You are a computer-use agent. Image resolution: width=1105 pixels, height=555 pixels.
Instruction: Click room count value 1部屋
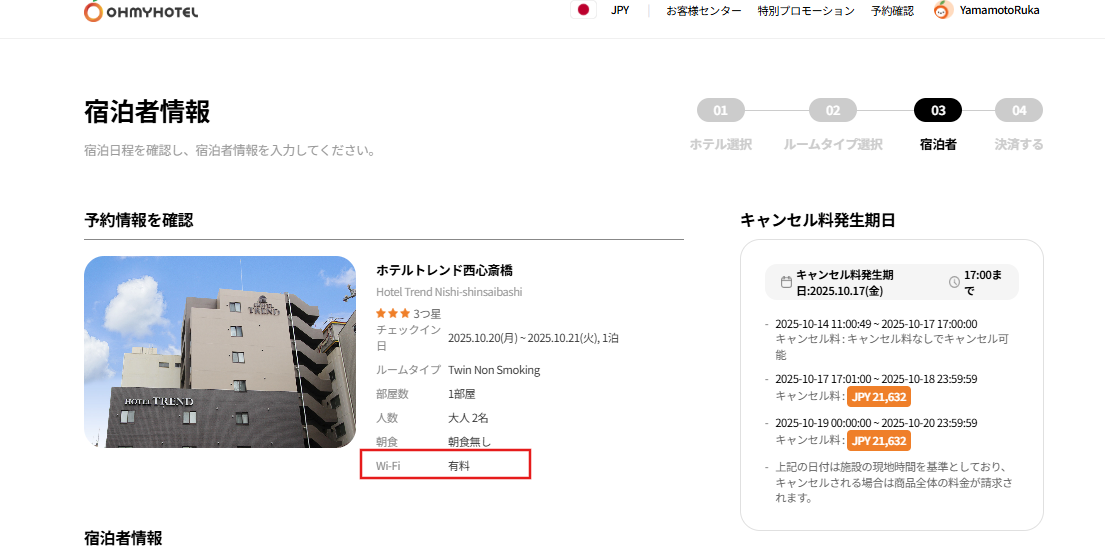462,394
